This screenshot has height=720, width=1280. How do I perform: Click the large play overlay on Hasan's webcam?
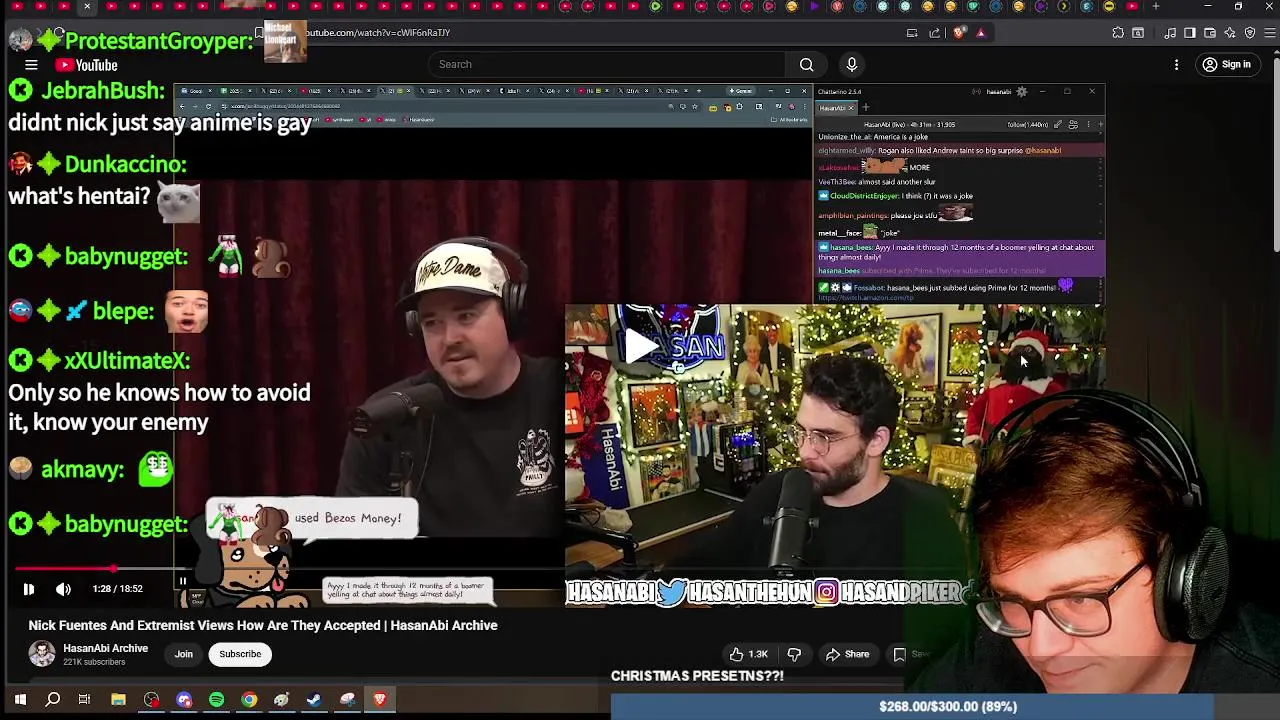[641, 345]
